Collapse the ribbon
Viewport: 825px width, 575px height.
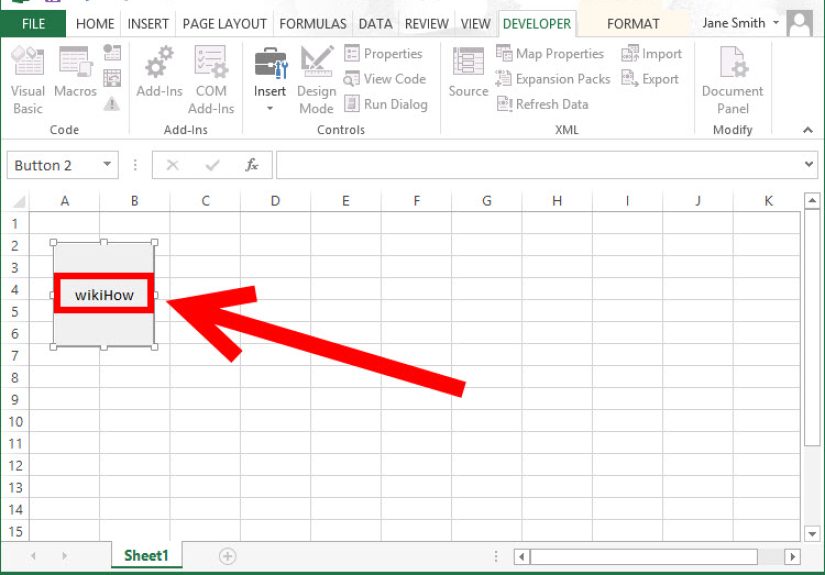pos(808,129)
